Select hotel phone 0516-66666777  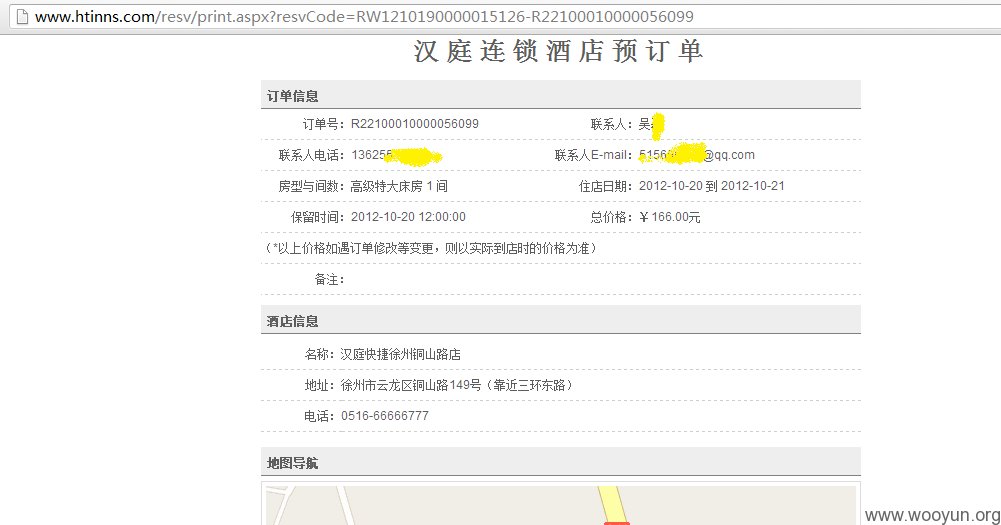(385, 416)
